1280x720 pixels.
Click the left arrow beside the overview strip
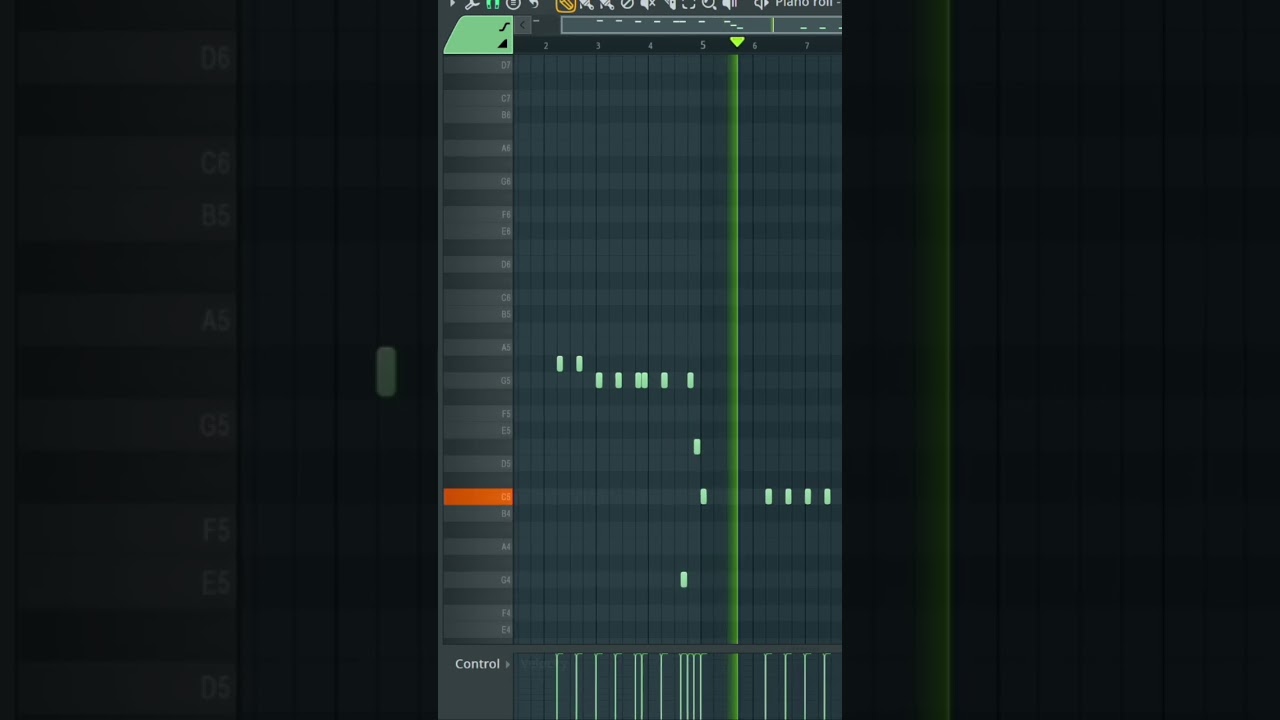click(522, 25)
